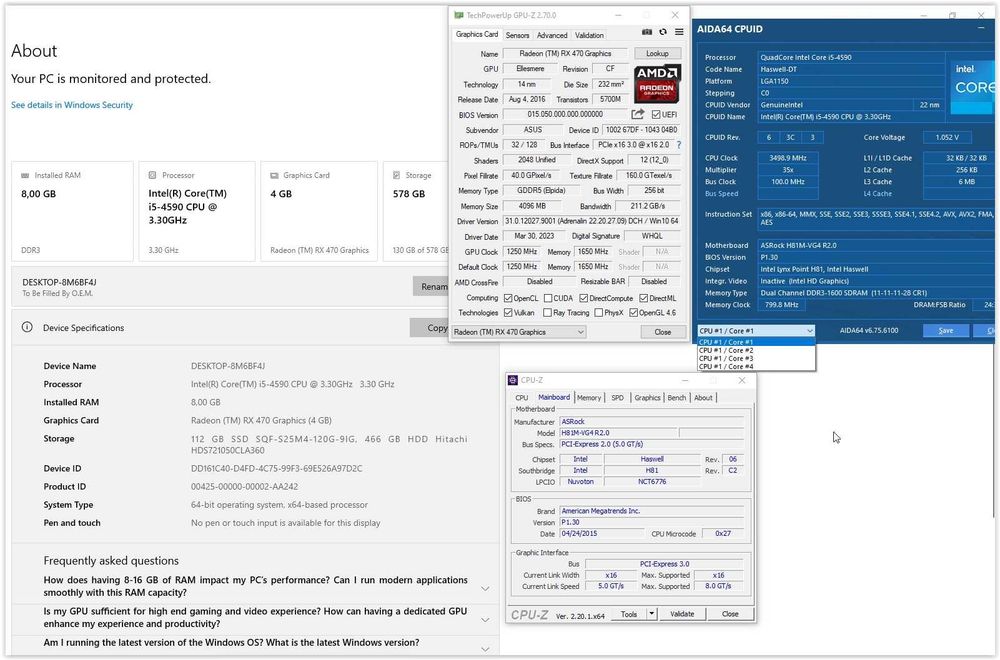
Task: Select CPU #1 / Core #1 in the list
Action: tap(756, 342)
